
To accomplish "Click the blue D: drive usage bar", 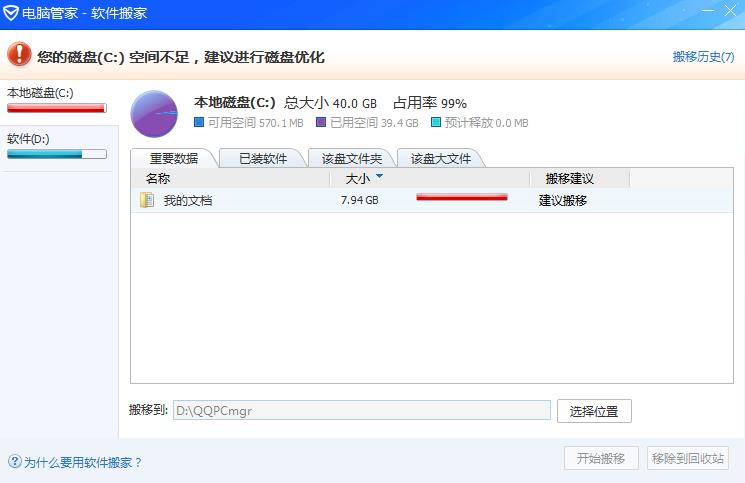I will pos(57,154).
